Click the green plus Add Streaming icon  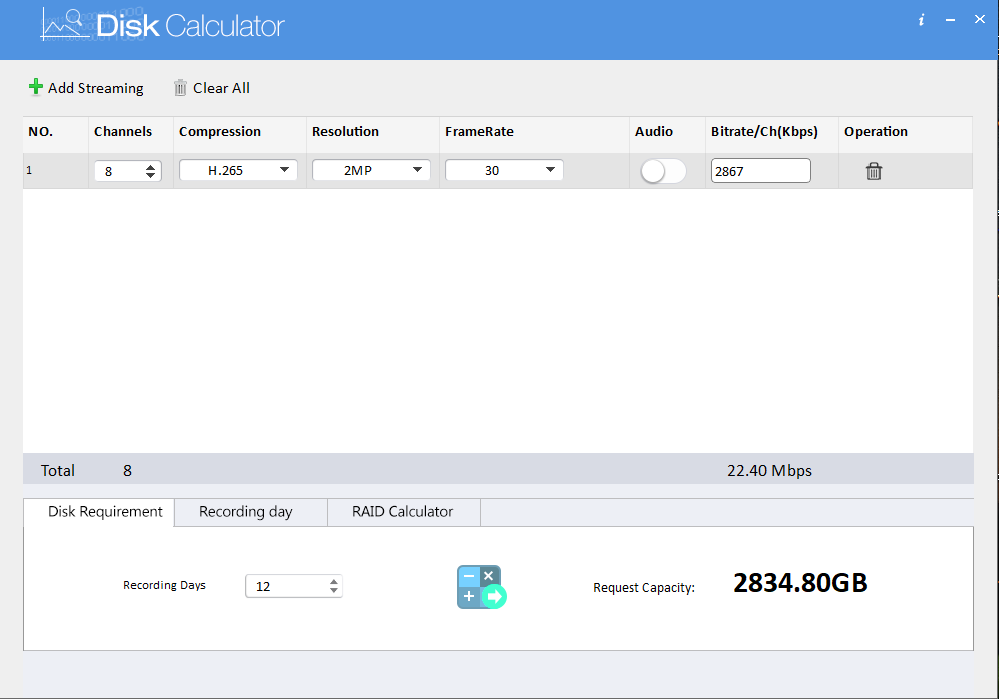(x=36, y=87)
